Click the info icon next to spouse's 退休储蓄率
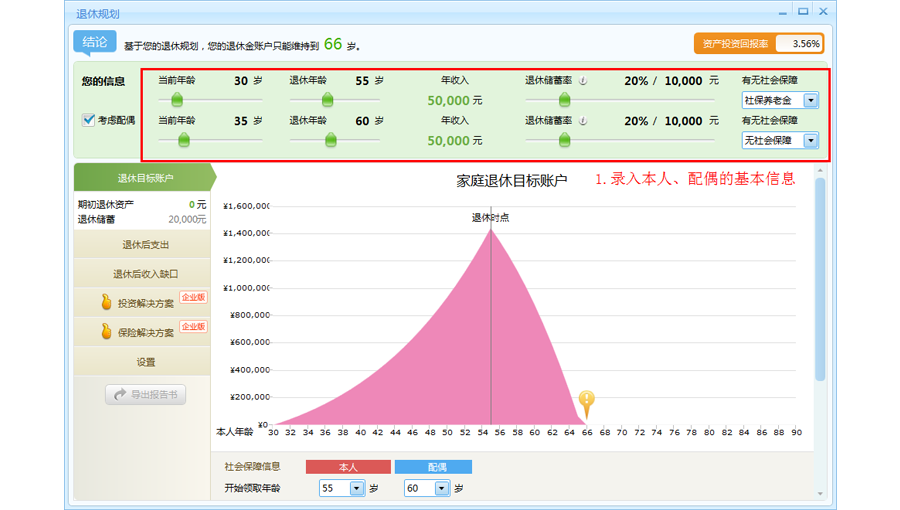This screenshot has height=510, width=900. 583,121
